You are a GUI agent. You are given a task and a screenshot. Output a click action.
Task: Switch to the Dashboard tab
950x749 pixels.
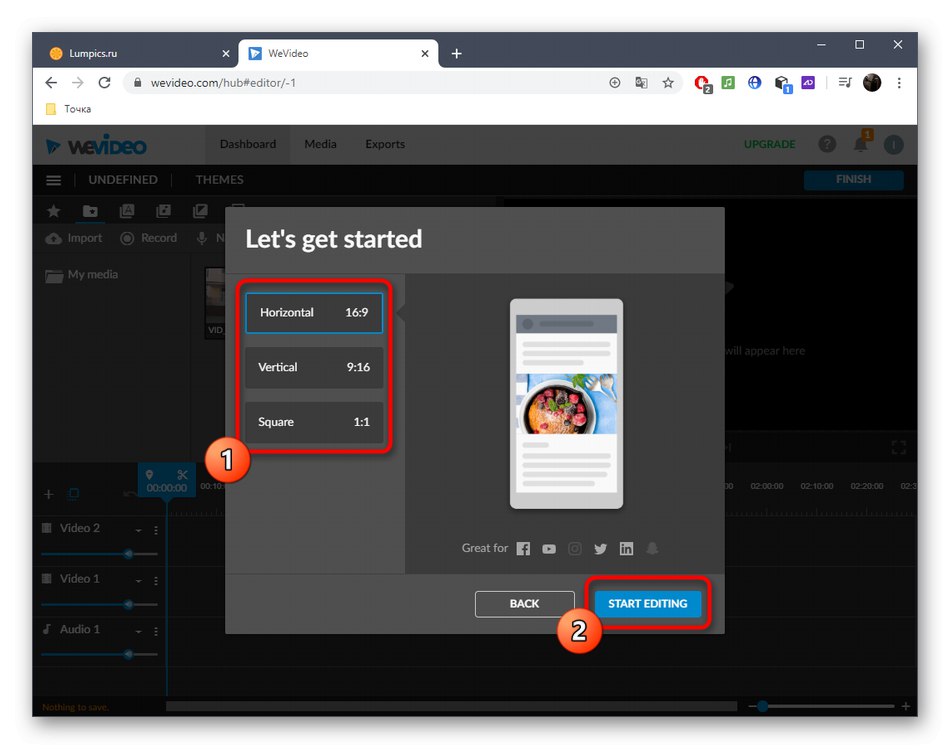[x=248, y=144]
